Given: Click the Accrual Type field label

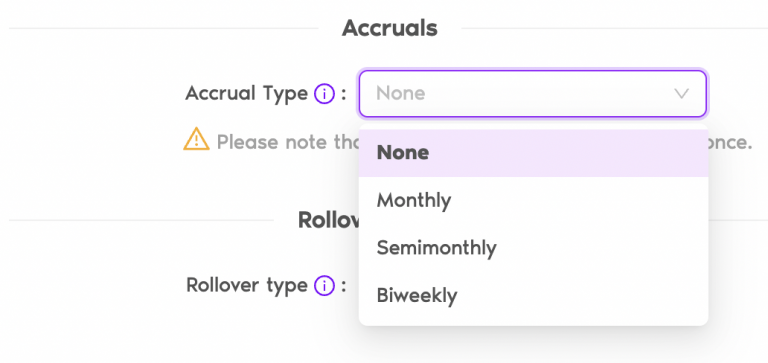Looking at the screenshot, I should (246, 93).
